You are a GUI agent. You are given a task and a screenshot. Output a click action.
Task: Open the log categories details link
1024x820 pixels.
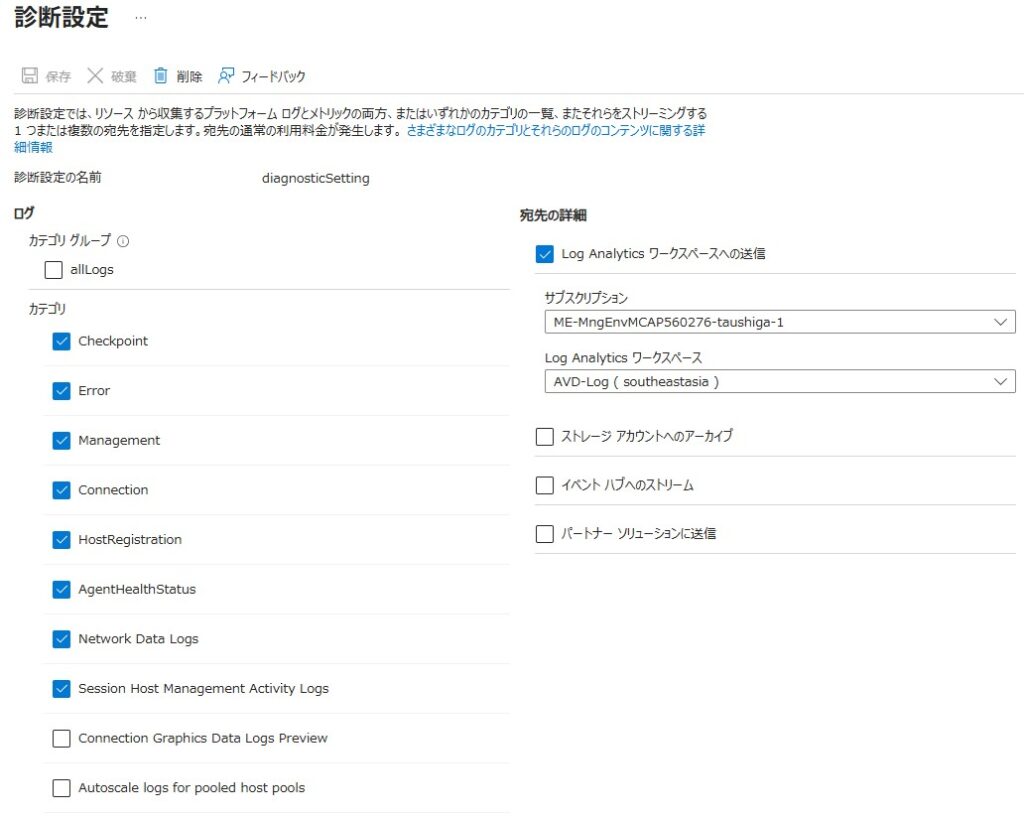tap(555, 131)
